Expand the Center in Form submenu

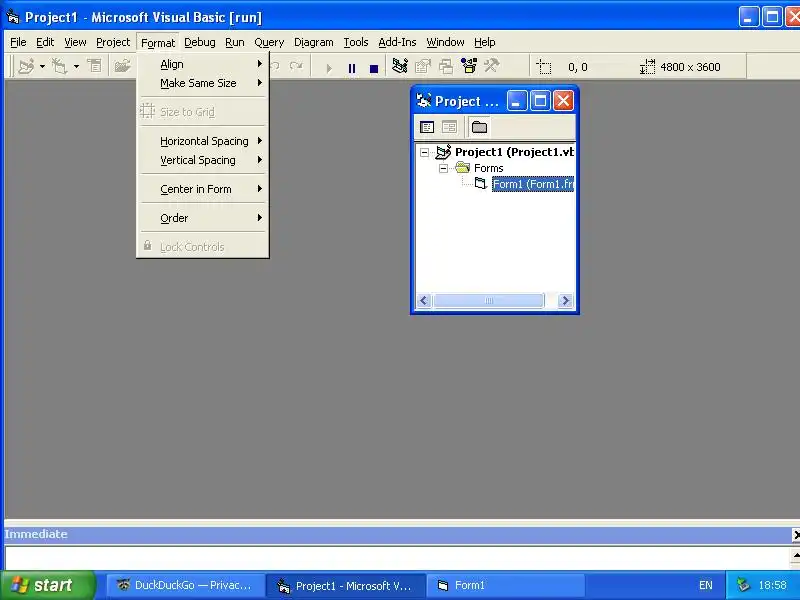pyautogui.click(x=203, y=189)
